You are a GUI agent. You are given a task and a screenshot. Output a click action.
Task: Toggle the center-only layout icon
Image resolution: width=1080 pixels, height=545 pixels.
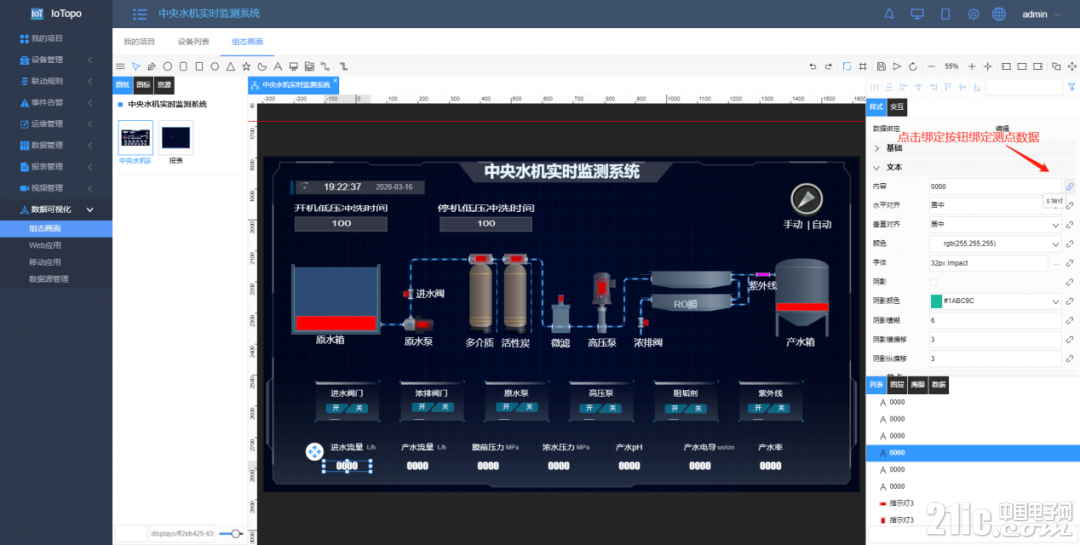1022,66
